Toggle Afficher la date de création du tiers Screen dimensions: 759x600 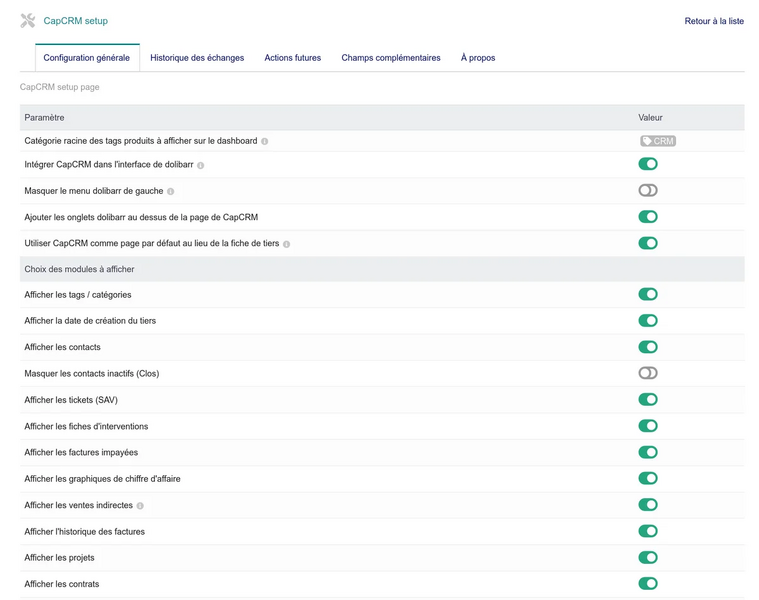click(x=648, y=320)
